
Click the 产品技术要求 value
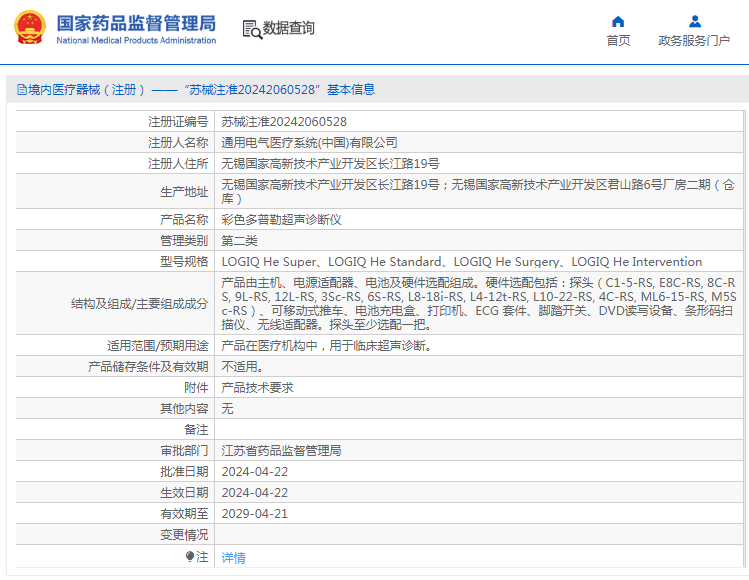(x=257, y=388)
